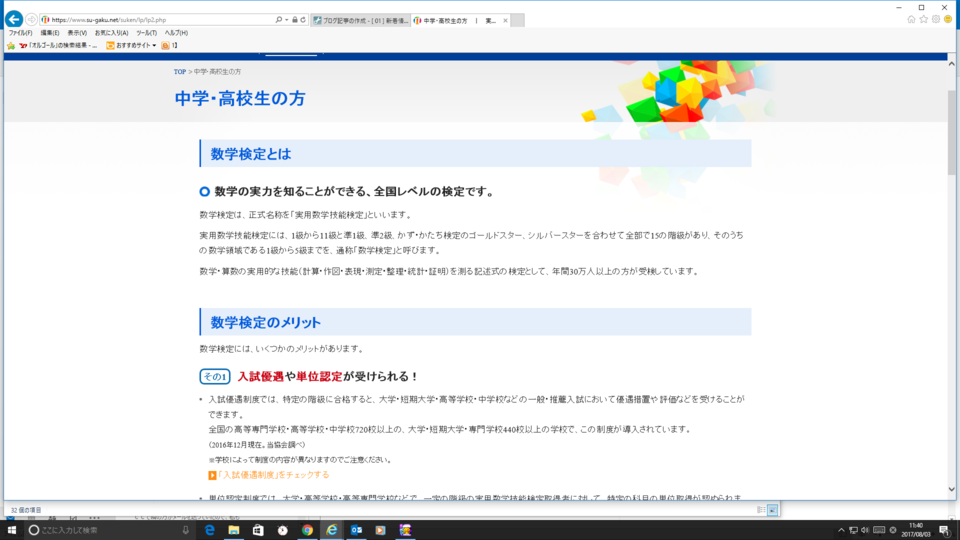Show hidden icons in system tray
Image resolution: width=960 pixels, height=540 pixels.
[841, 530]
